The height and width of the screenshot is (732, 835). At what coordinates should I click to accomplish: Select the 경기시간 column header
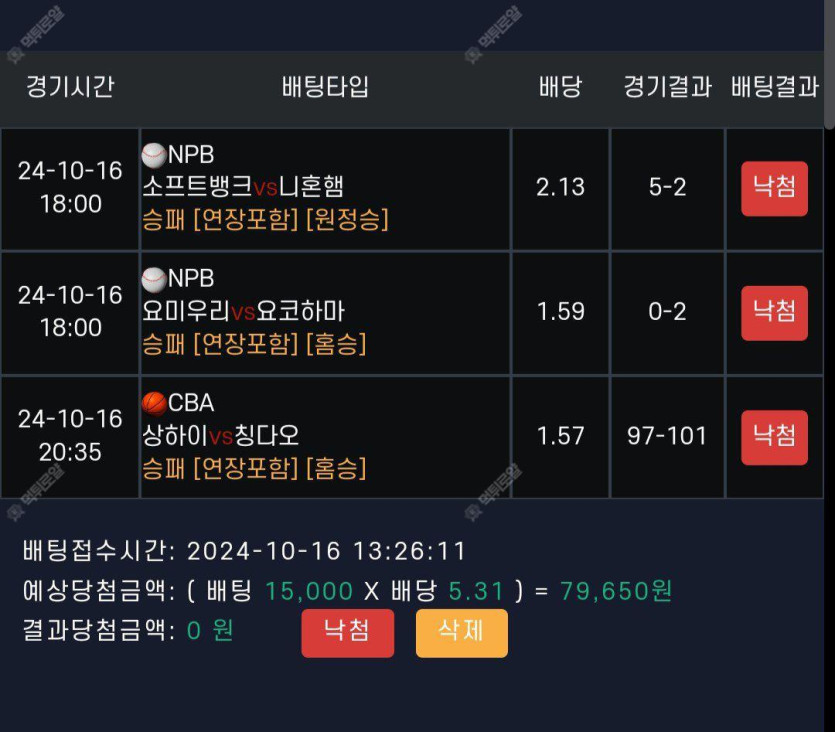pyautogui.click(x=70, y=86)
